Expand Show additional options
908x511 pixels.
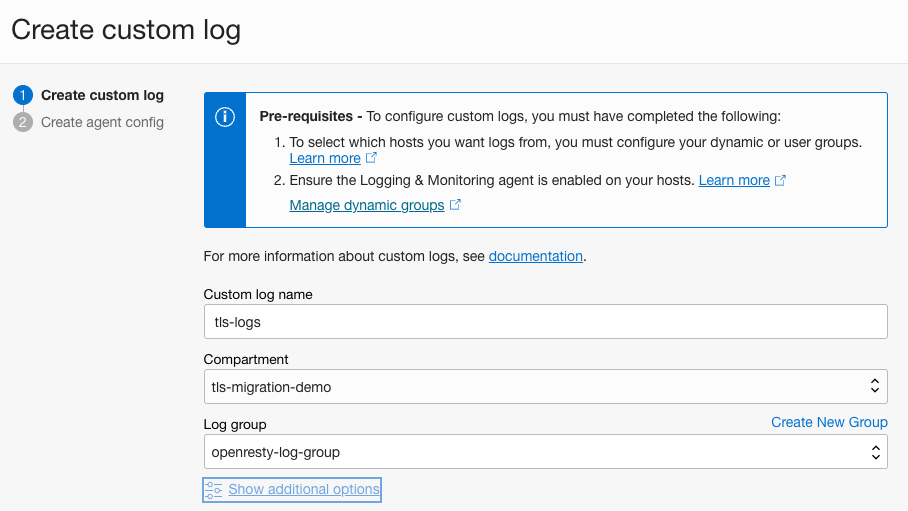[304, 490]
